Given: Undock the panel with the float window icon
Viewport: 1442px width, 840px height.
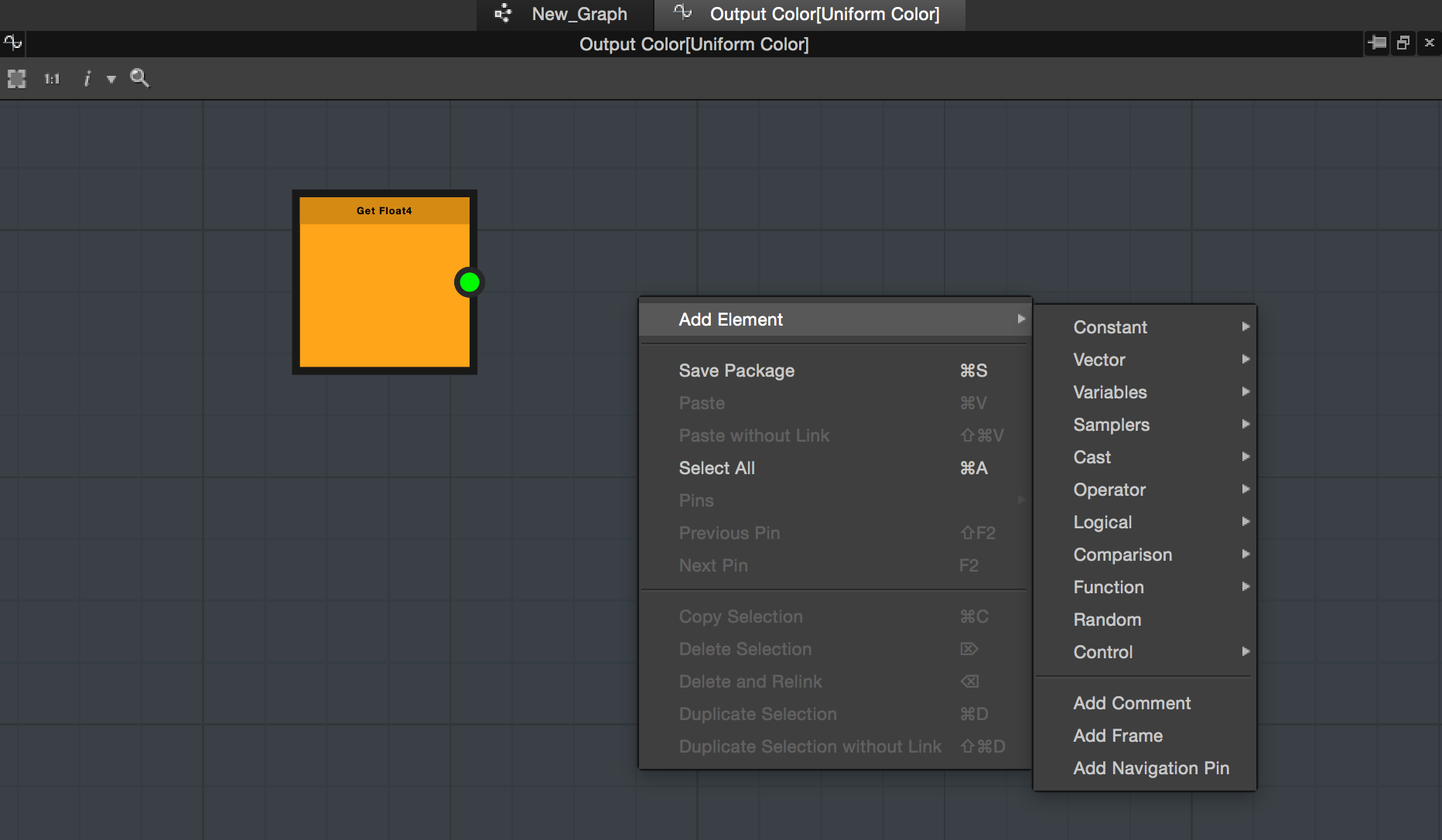Looking at the screenshot, I should coord(1403,43).
